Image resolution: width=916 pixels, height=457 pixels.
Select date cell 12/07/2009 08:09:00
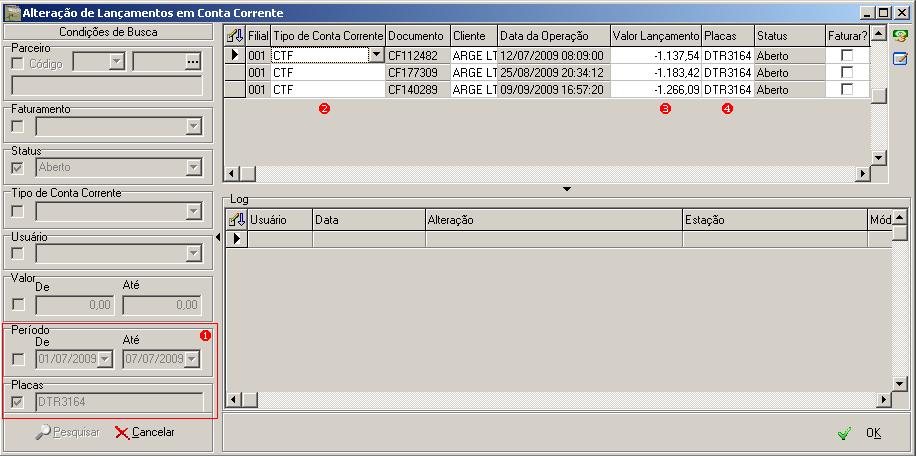pos(554,56)
